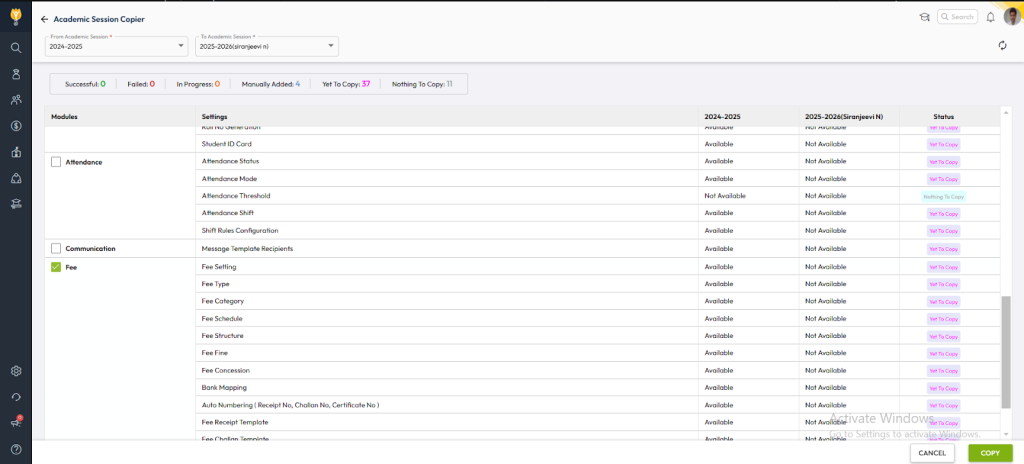The width and height of the screenshot is (1024, 464).
Task: Click the refresh sync icon below profile avatar
Action: click(x=1002, y=45)
